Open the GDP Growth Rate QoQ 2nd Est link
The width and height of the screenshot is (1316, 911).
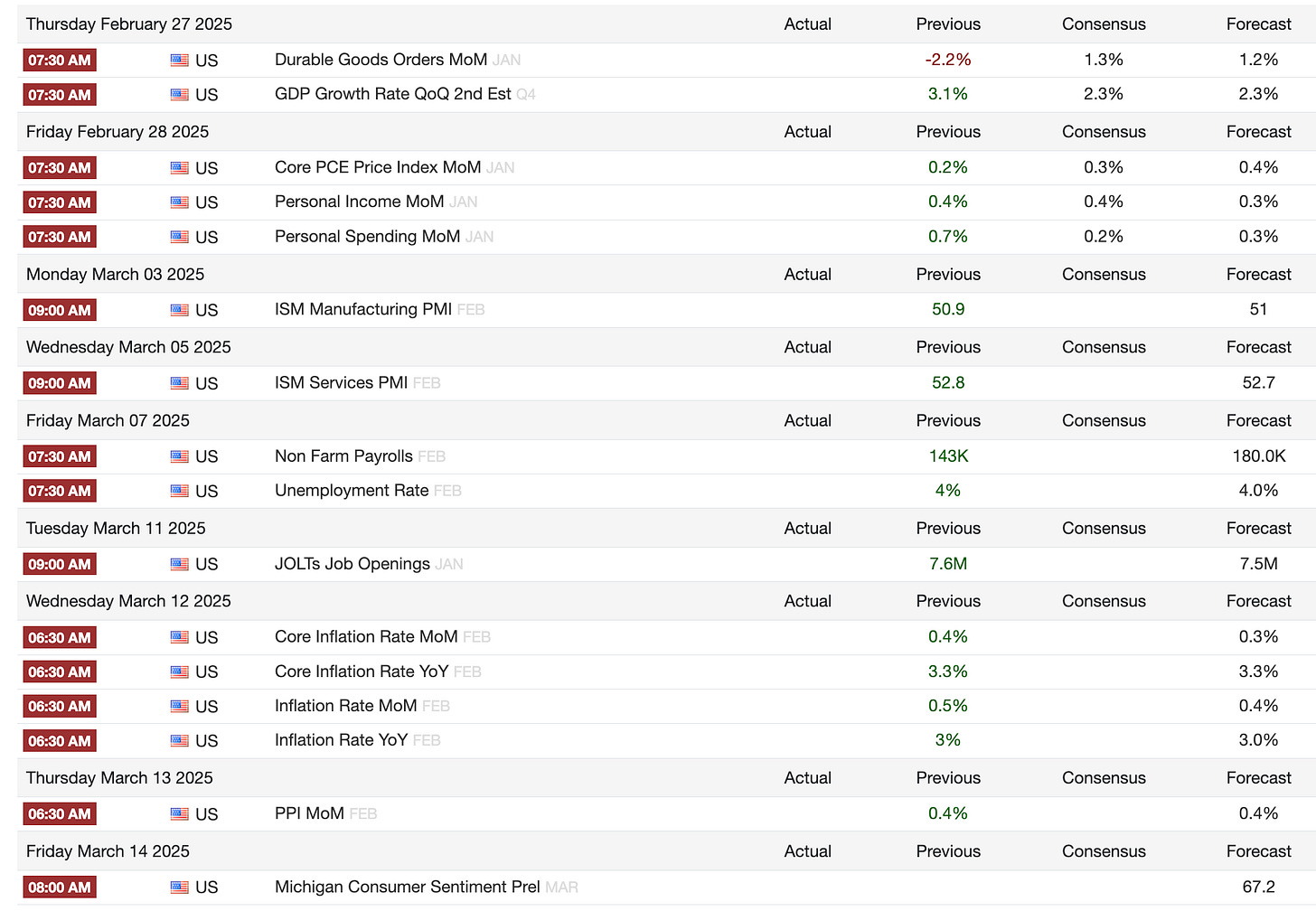pos(393,94)
